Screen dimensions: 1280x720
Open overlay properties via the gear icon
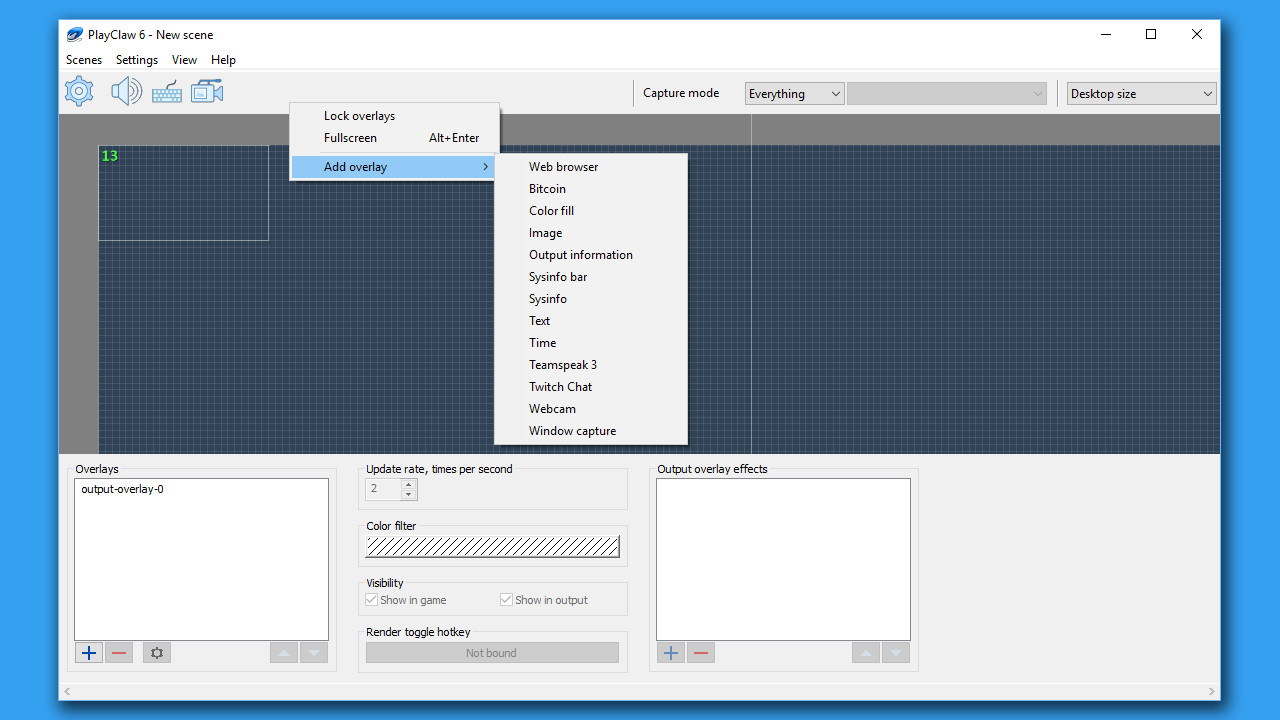(156, 652)
